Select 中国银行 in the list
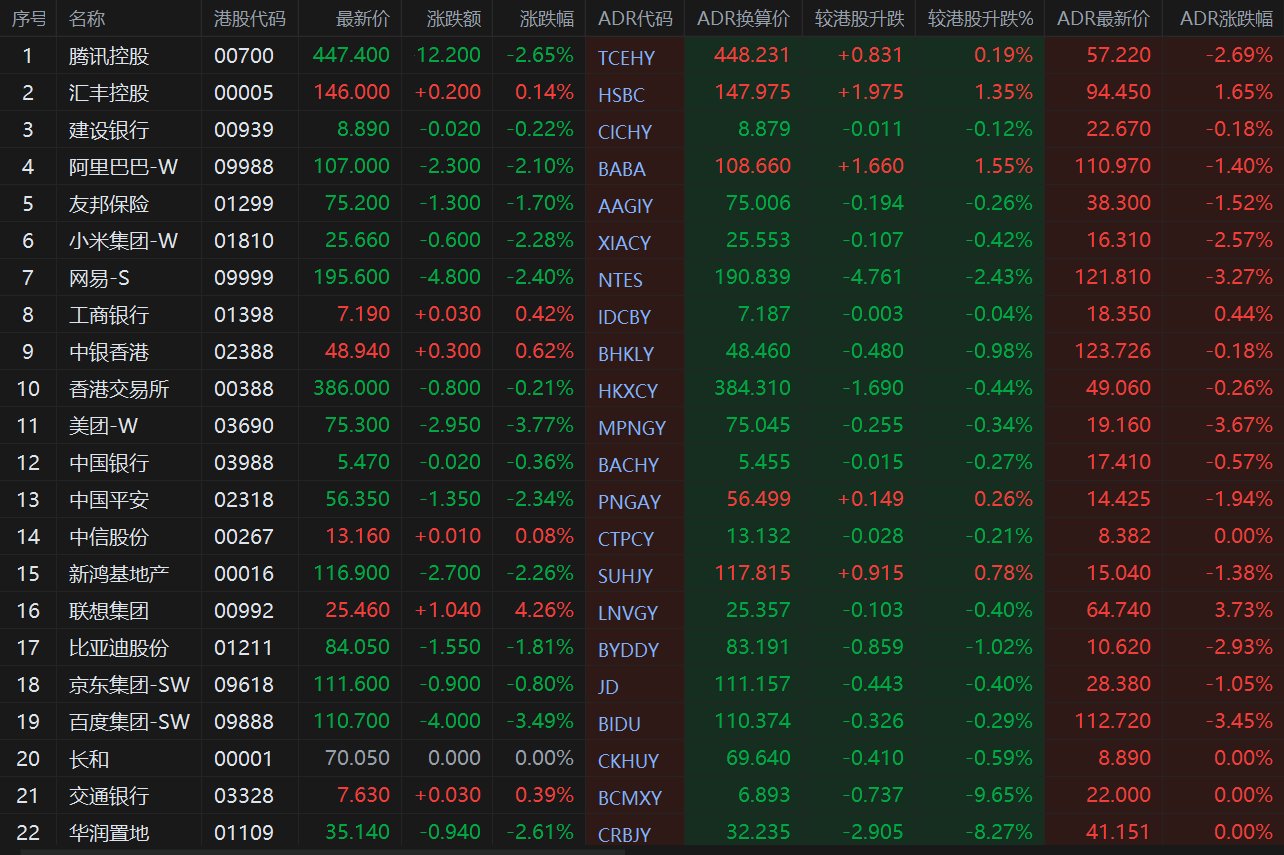 tap(109, 463)
